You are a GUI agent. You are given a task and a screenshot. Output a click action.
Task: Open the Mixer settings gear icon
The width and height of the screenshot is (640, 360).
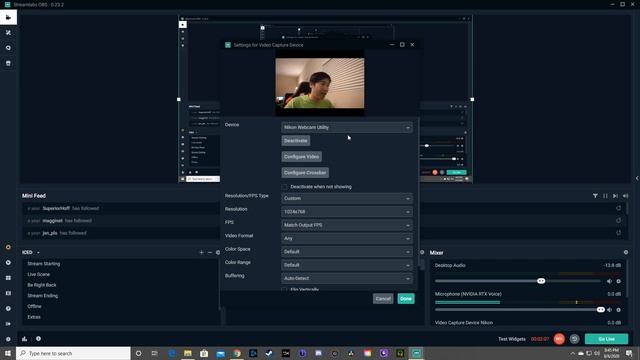coord(626,253)
